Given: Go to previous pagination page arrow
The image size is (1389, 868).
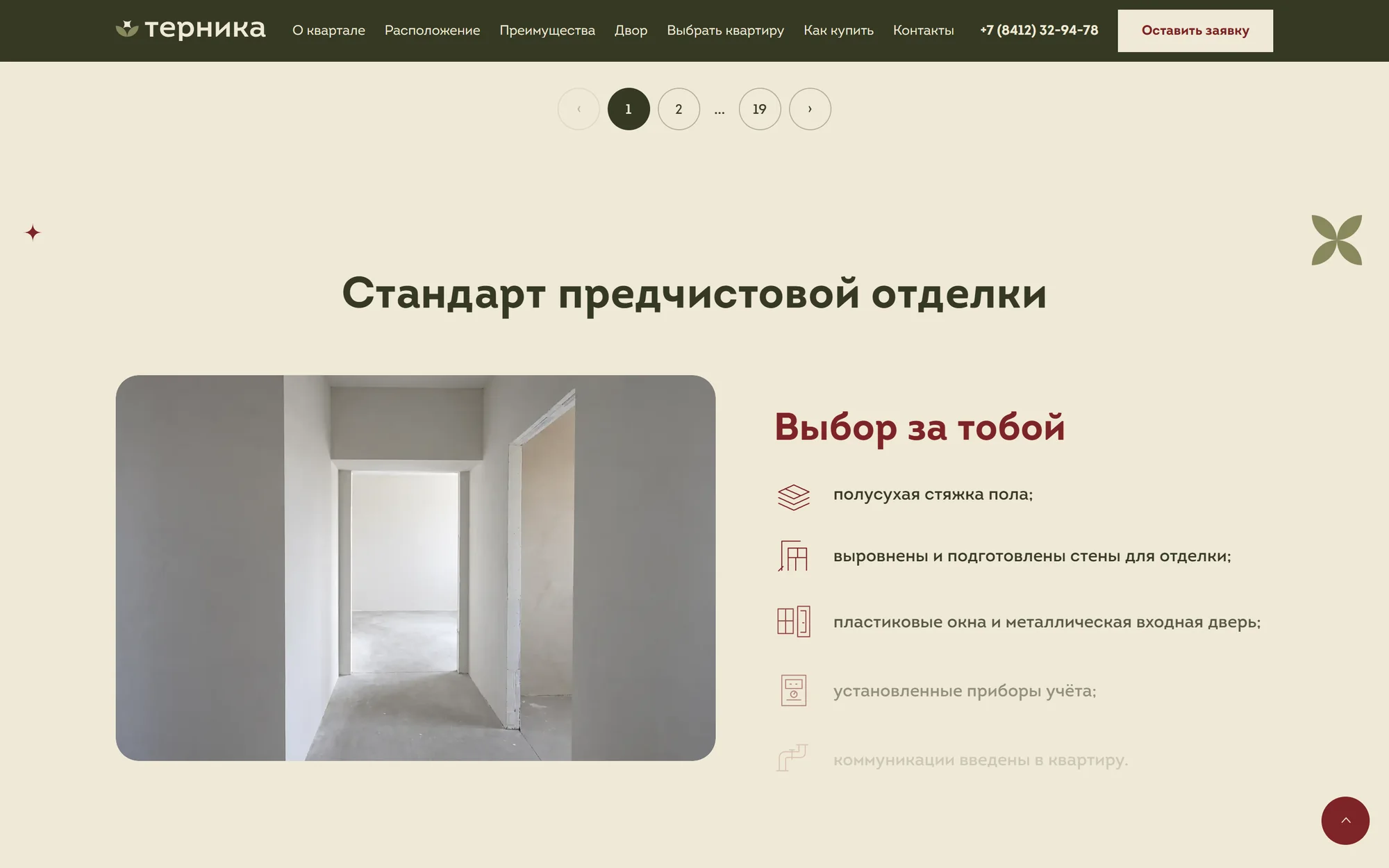Looking at the screenshot, I should click(579, 109).
